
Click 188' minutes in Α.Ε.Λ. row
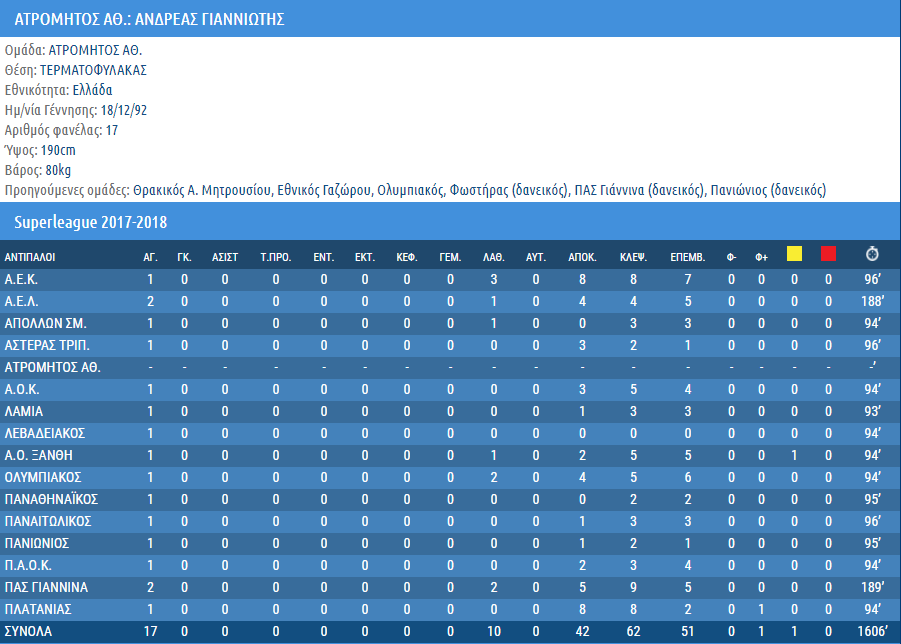(x=872, y=302)
